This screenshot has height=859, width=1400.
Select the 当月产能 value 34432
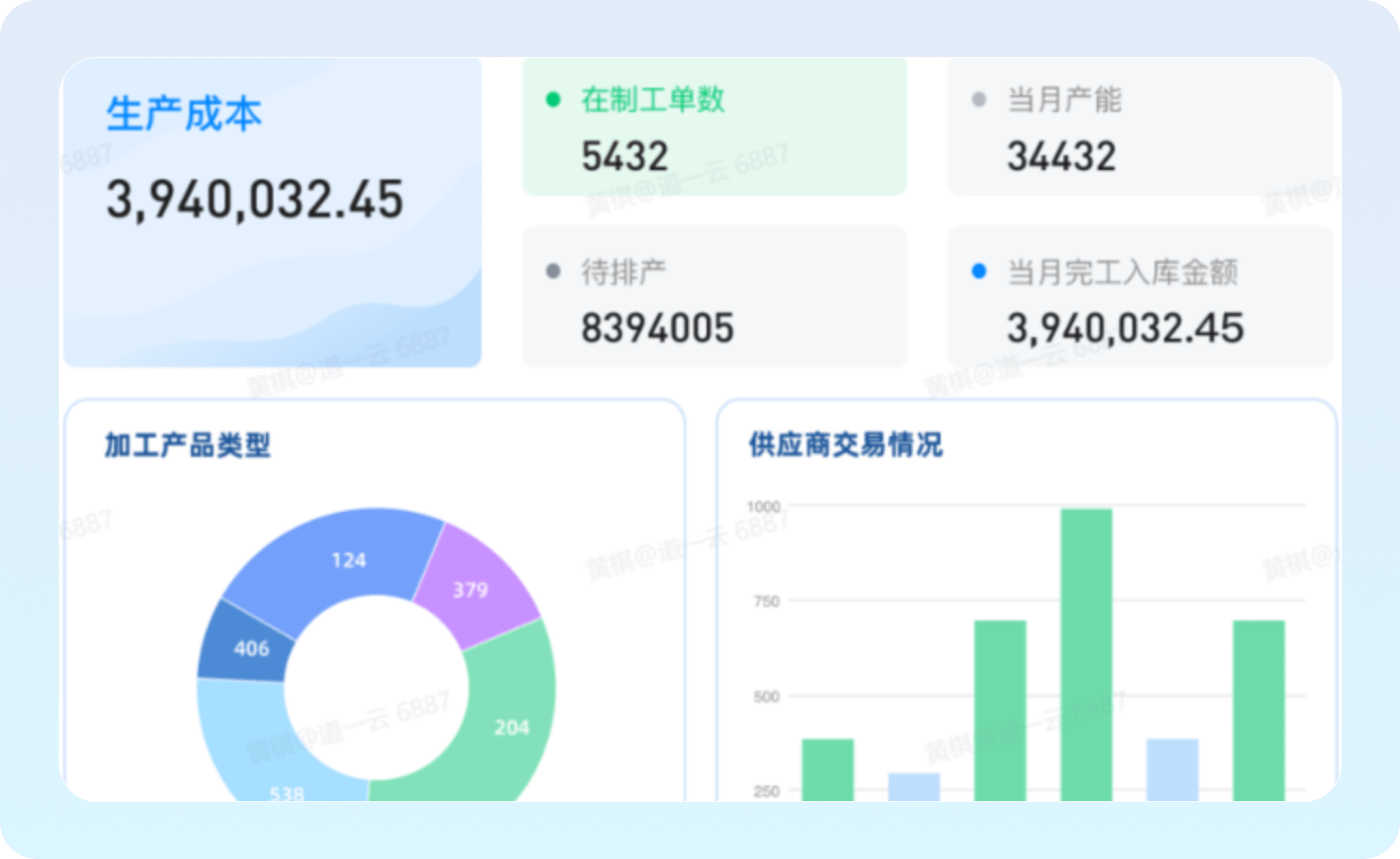pos(1061,156)
